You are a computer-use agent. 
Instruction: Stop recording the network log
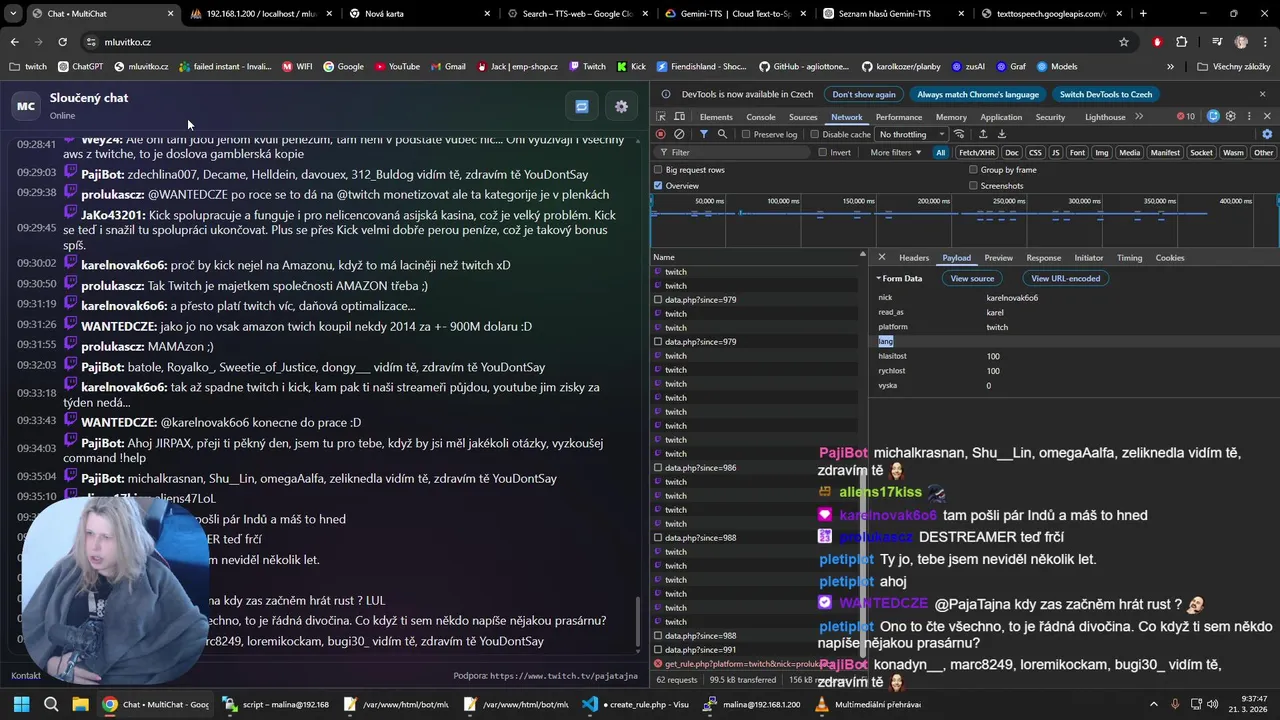point(660,134)
